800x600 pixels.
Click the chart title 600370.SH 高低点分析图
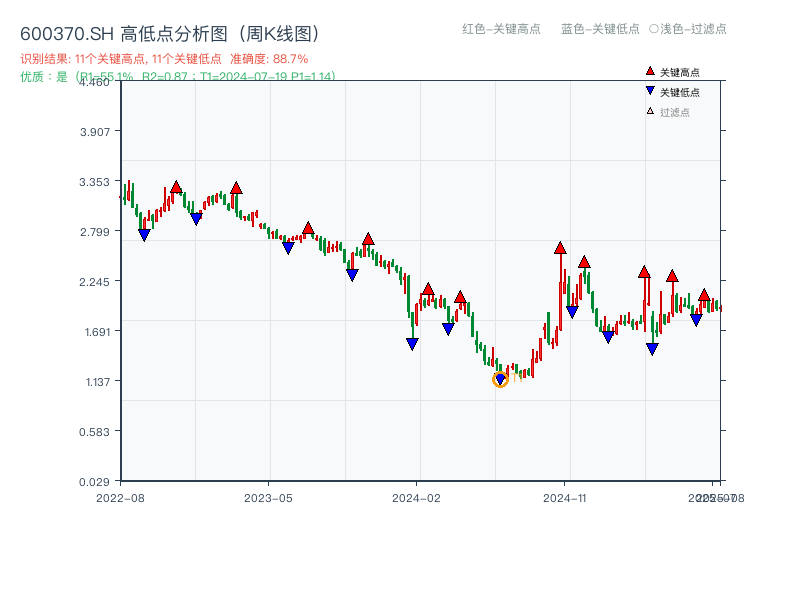tap(170, 34)
